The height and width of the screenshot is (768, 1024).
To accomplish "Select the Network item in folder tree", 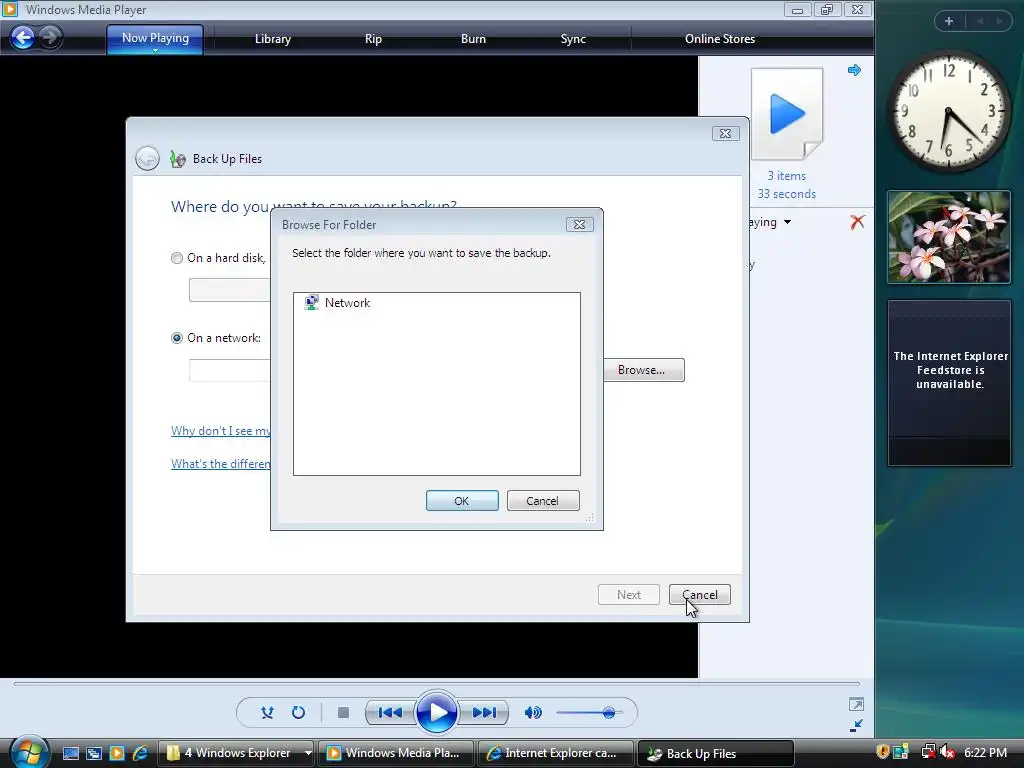I will tap(338, 302).
